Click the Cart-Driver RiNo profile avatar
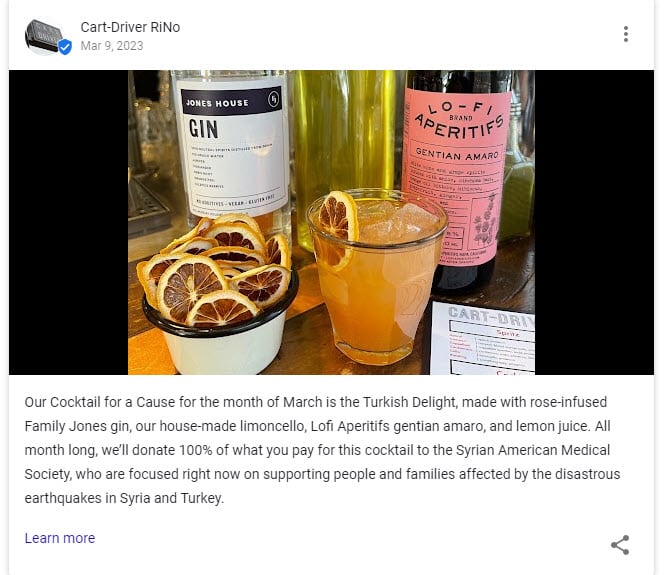The height and width of the screenshot is (575, 665). pyautogui.click(x=46, y=36)
